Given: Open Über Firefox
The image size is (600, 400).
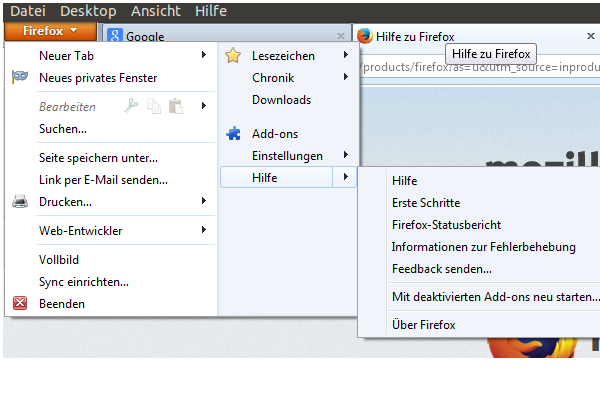Looking at the screenshot, I should (x=424, y=325).
